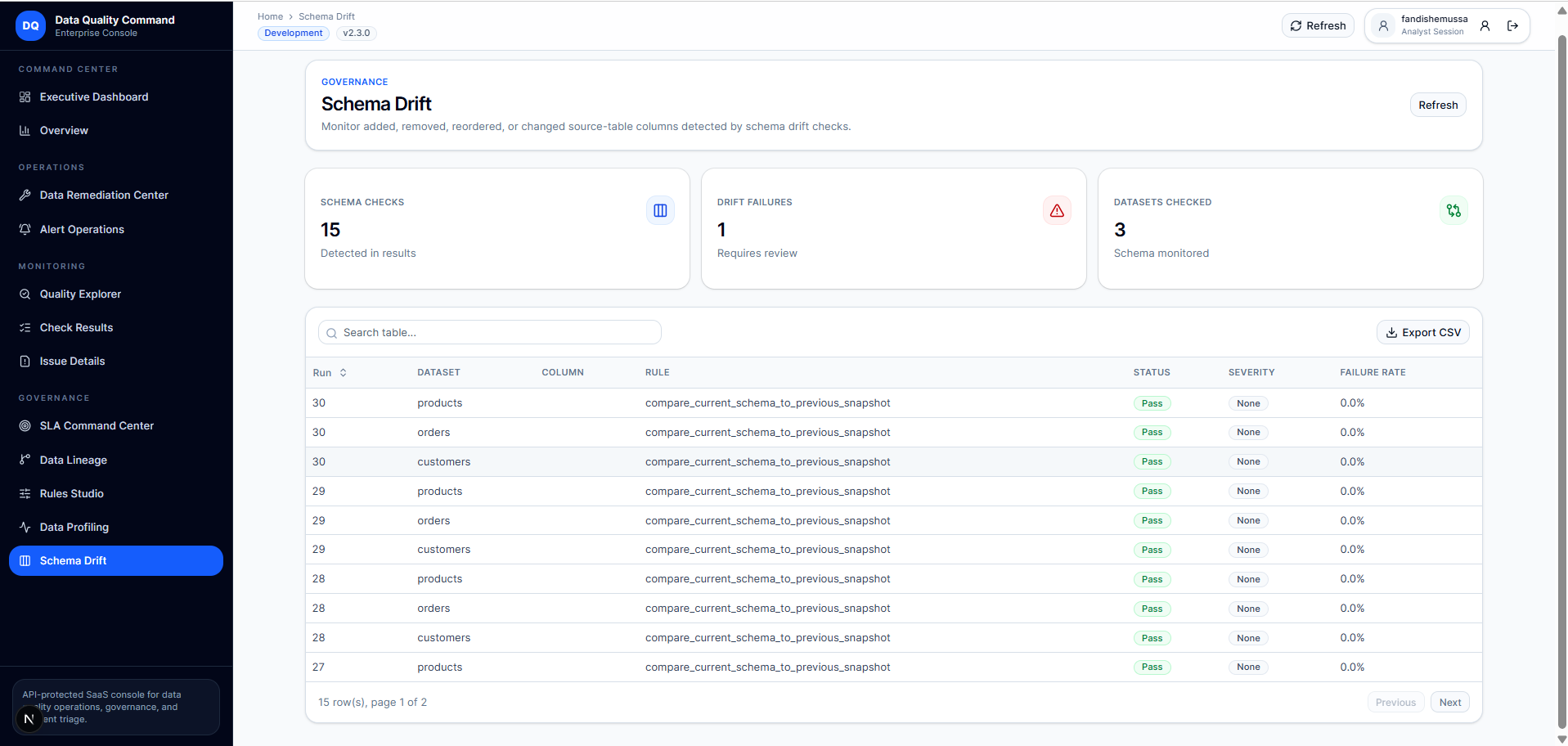Click the circular arrows icon in top Refresh
The width and height of the screenshot is (1568, 746).
[1296, 25]
